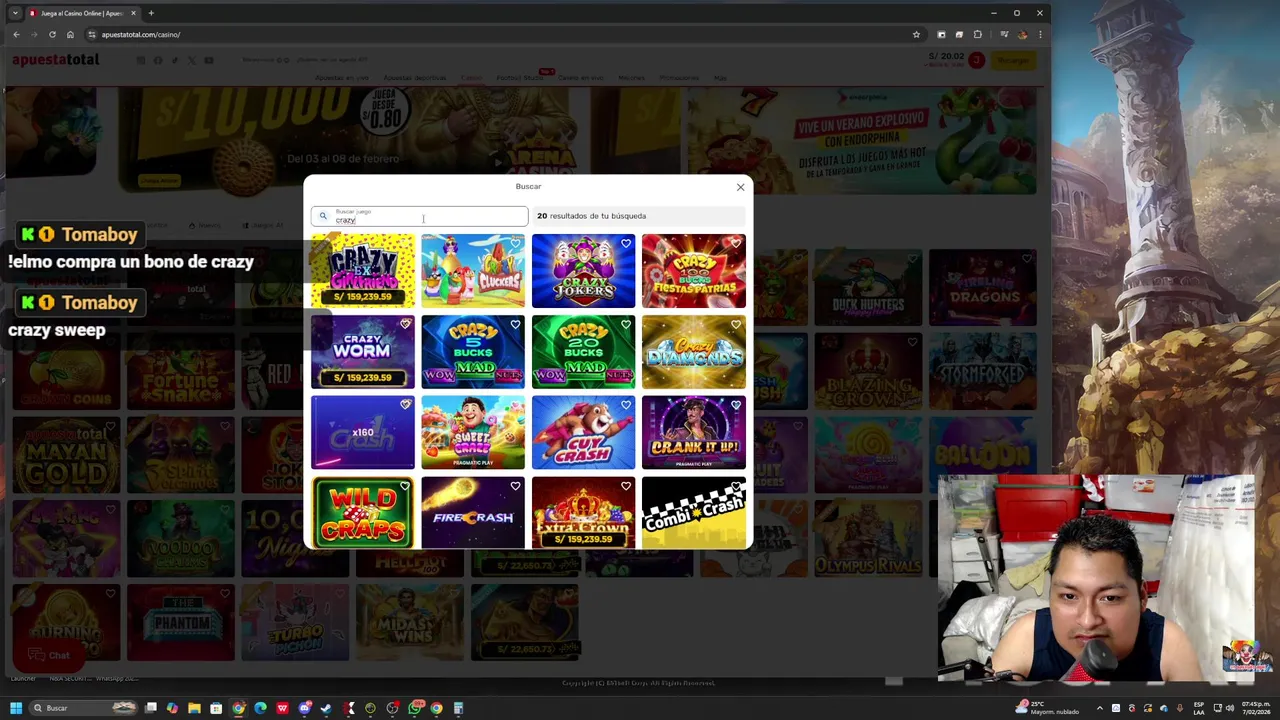Open the Crank It Up game
Viewport: 1280px width, 720px height.
(693, 432)
